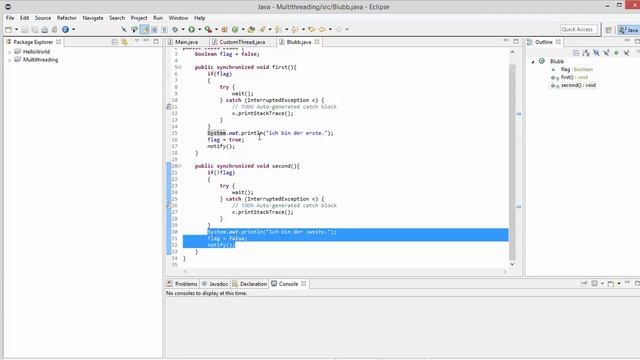Image resolution: width=640 pixels, height=360 pixels.
Task: Click the Run Last Tool icon
Action: (208, 29)
